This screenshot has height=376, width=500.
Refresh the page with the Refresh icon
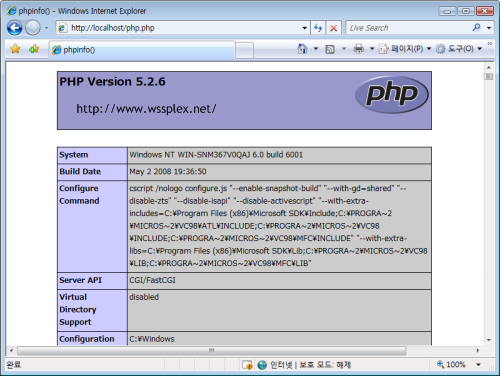point(318,28)
